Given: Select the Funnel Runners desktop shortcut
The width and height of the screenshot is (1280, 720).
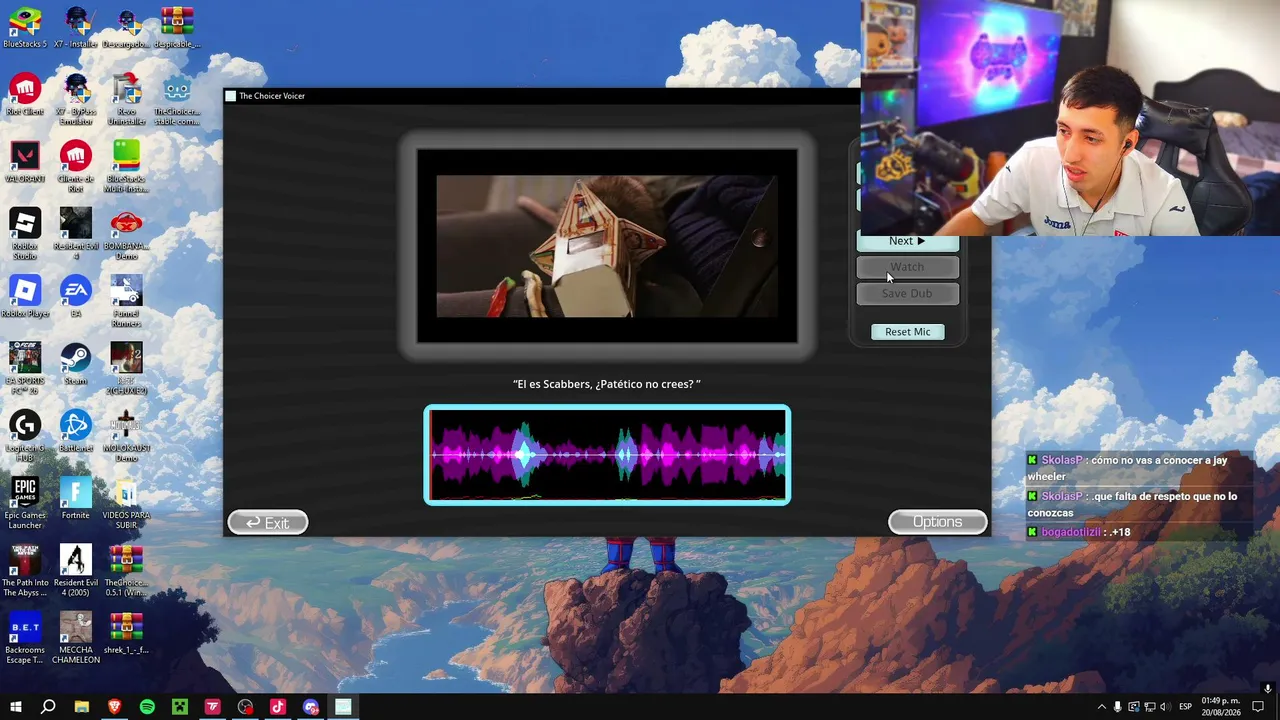Looking at the screenshot, I should [x=126, y=301].
